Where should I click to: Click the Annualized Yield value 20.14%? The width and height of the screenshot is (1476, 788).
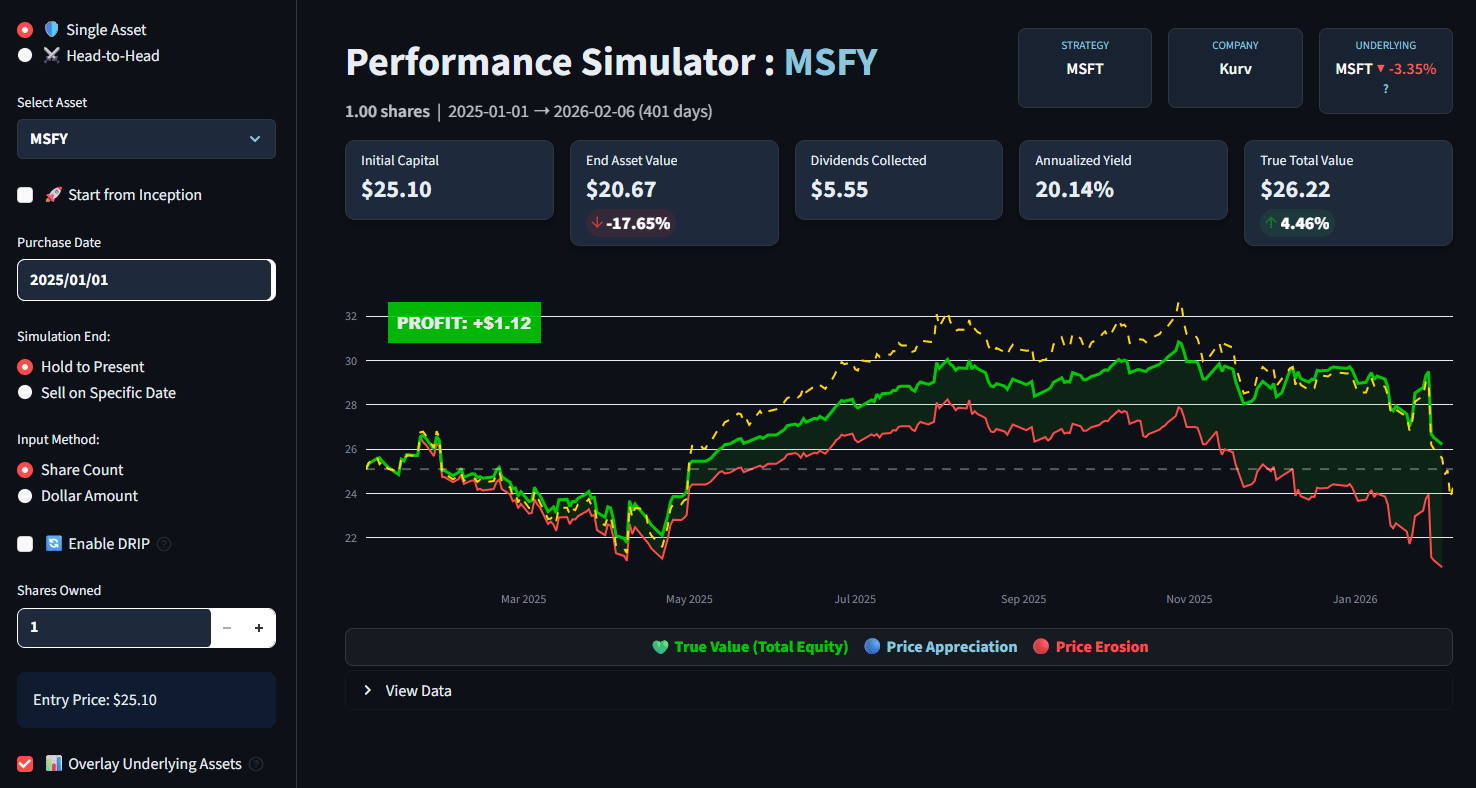1074,190
